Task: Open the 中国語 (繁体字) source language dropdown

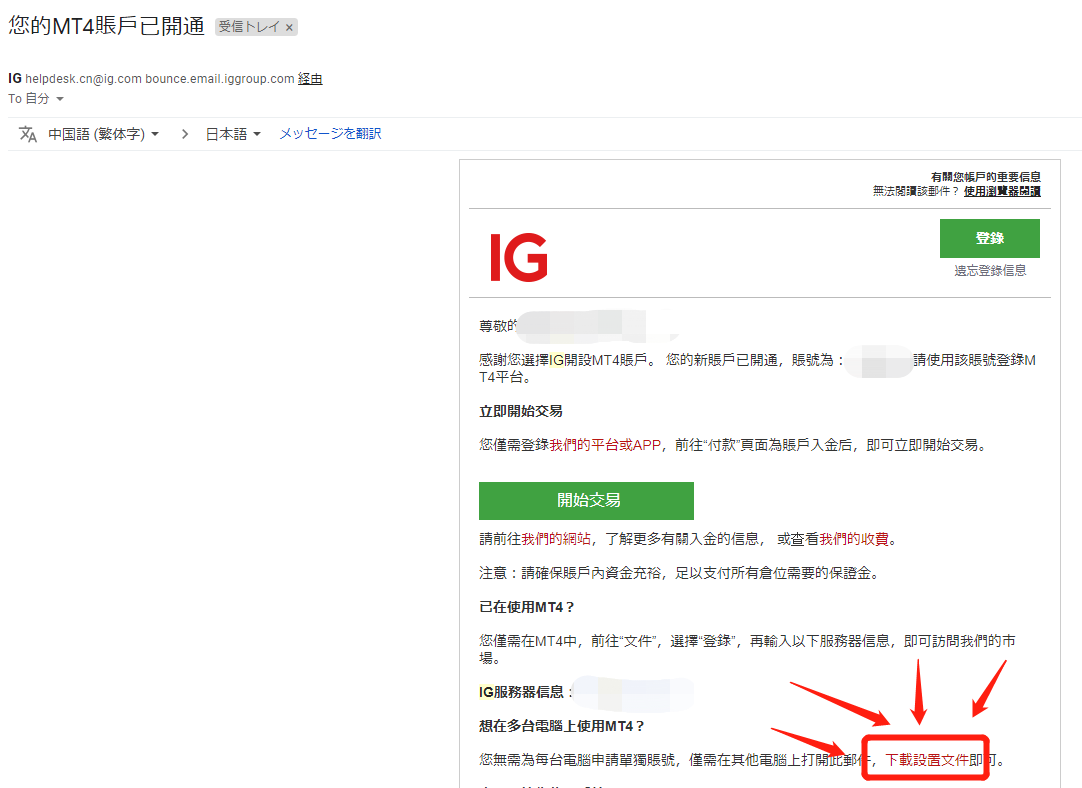Action: point(104,134)
